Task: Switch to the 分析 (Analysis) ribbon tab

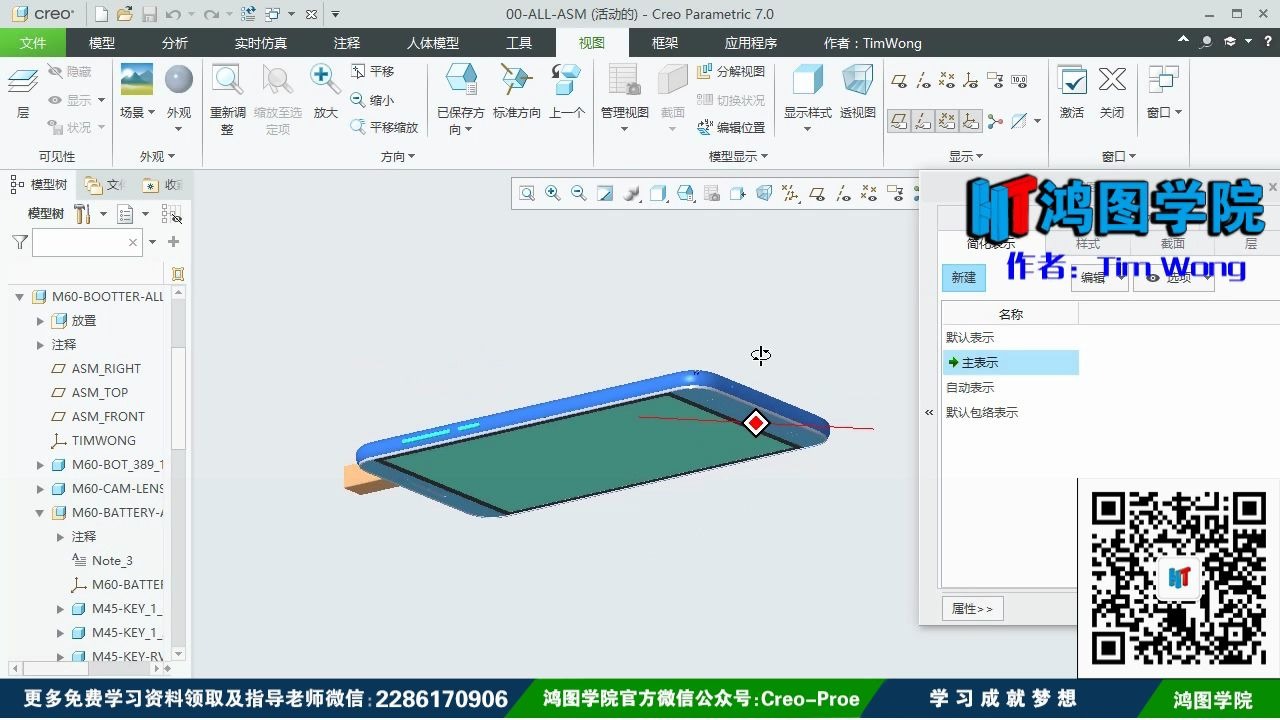Action: pyautogui.click(x=175, y=43)
